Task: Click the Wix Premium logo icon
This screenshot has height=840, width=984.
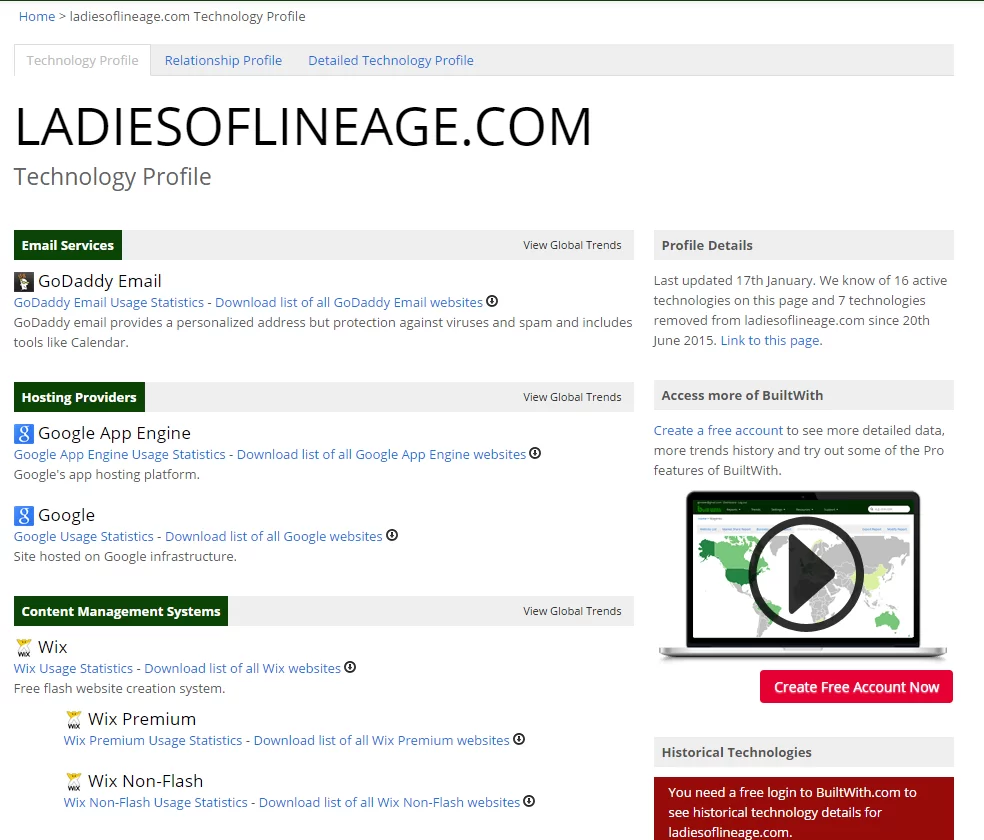Action: [73, 720]
